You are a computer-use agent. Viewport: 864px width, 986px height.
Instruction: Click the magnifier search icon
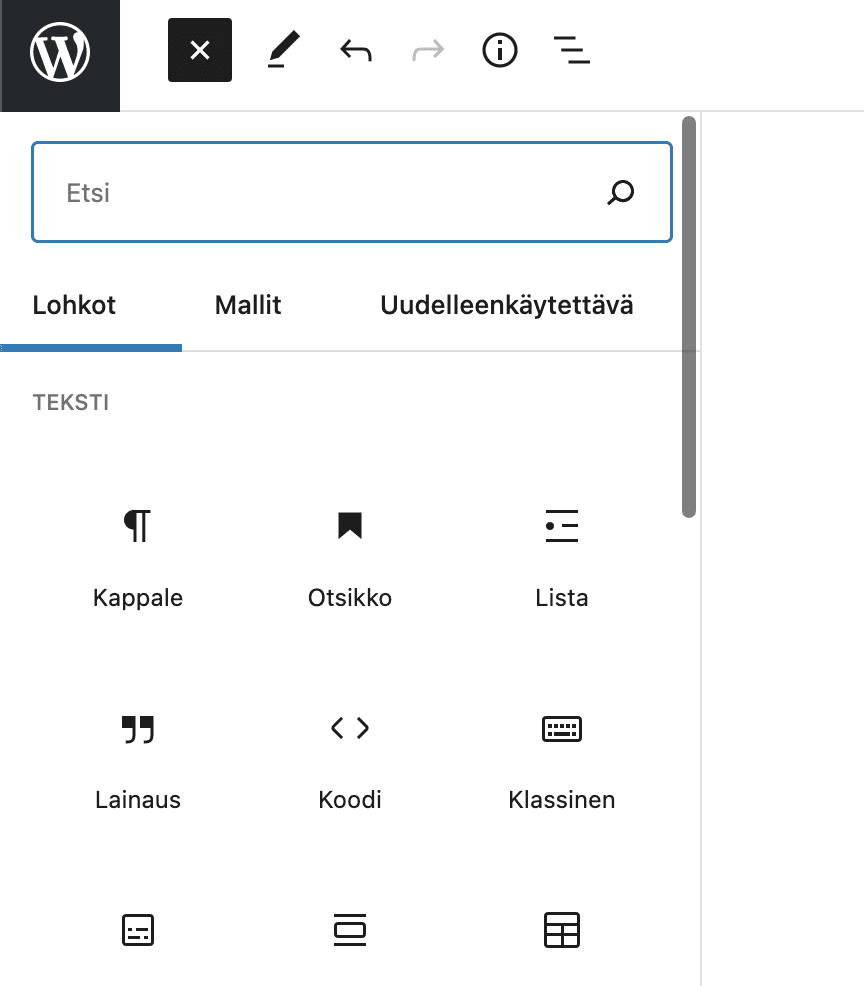pyautogui.click(x=621, y=192)
